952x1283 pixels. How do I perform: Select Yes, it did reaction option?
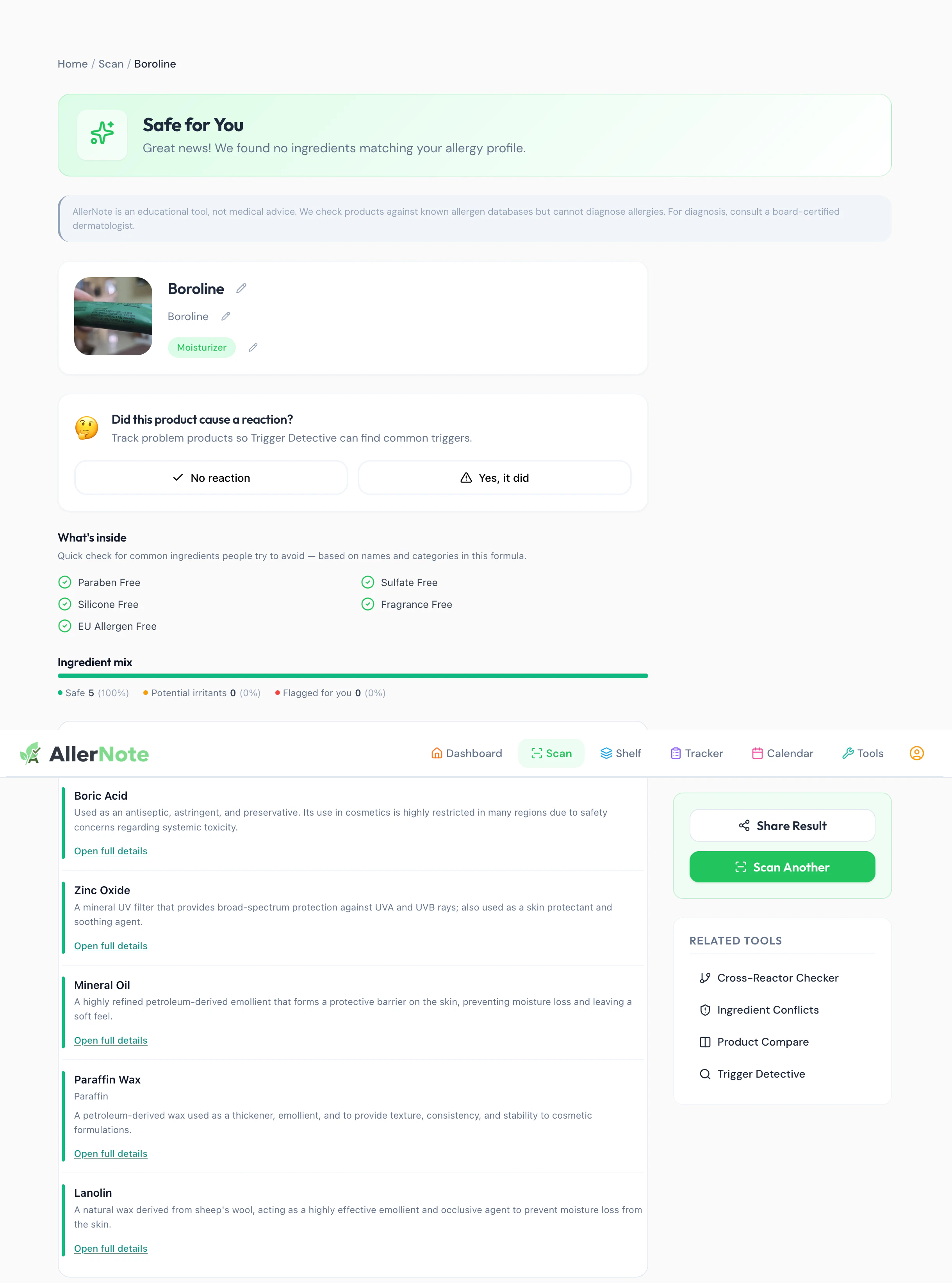(494, 478)
